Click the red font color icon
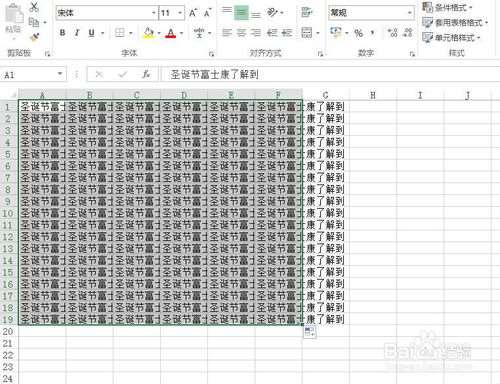Viewport: 500px width, 384px height. (x=171, y=33)
